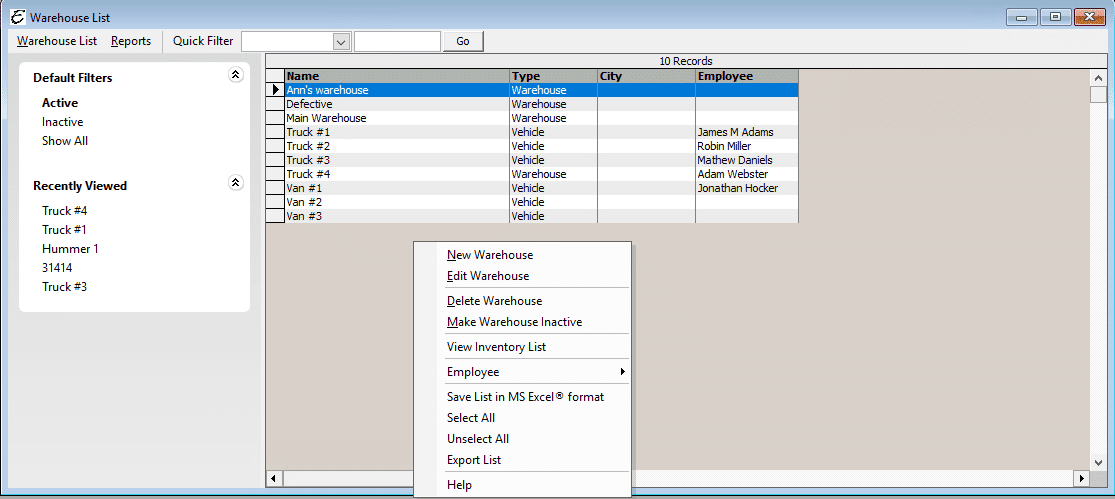Click the Quick Filter text input field
The width and height of the screenshot is (1115, 499).
pyautogui.click(x=398, y=41)
